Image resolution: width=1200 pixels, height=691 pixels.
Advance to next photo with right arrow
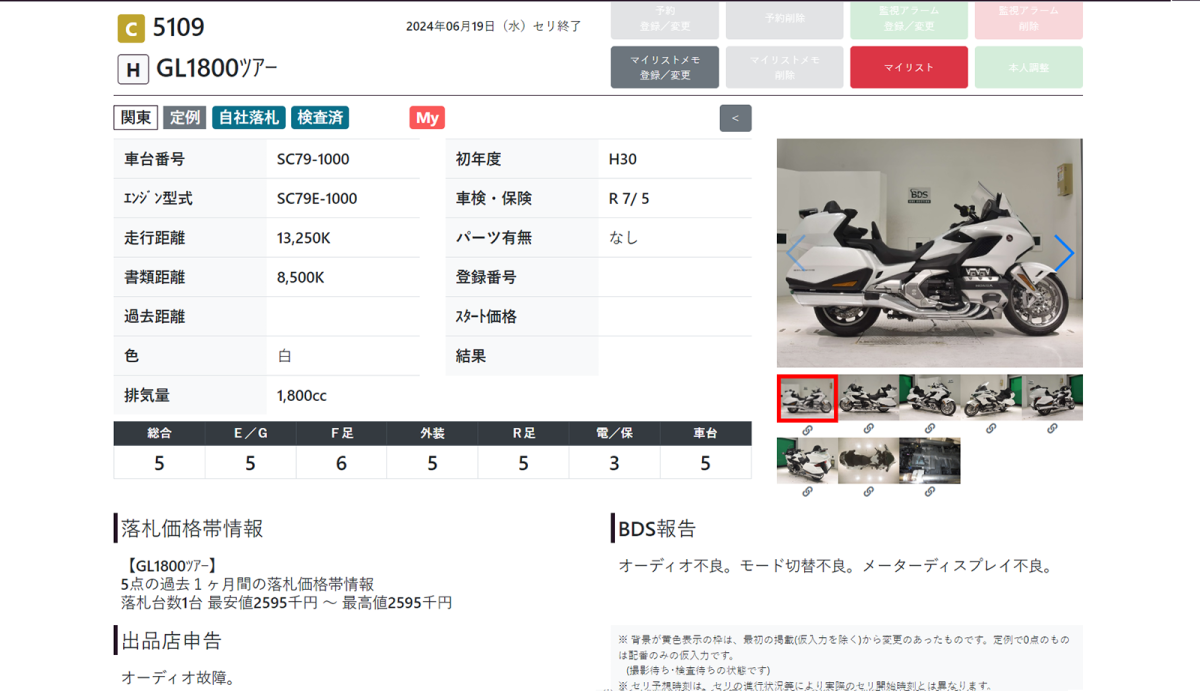[x=1064, y=253]
